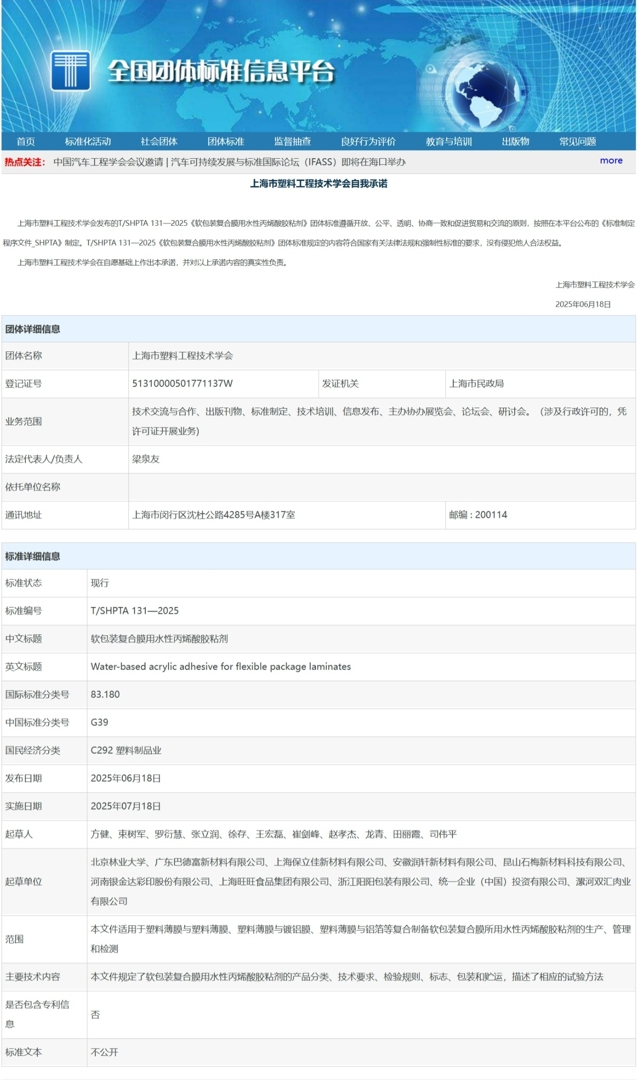Click the standard number T/SHPTA 131—2025 value

[x=134, y=610]
